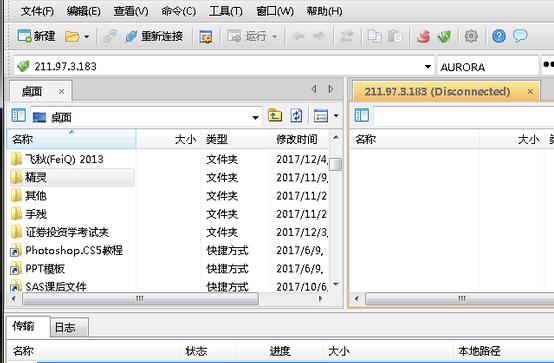The width and height of the screenshot is (554, 363).
Task: Click the parent folder up icon
Action: click(x=275, y=116)
